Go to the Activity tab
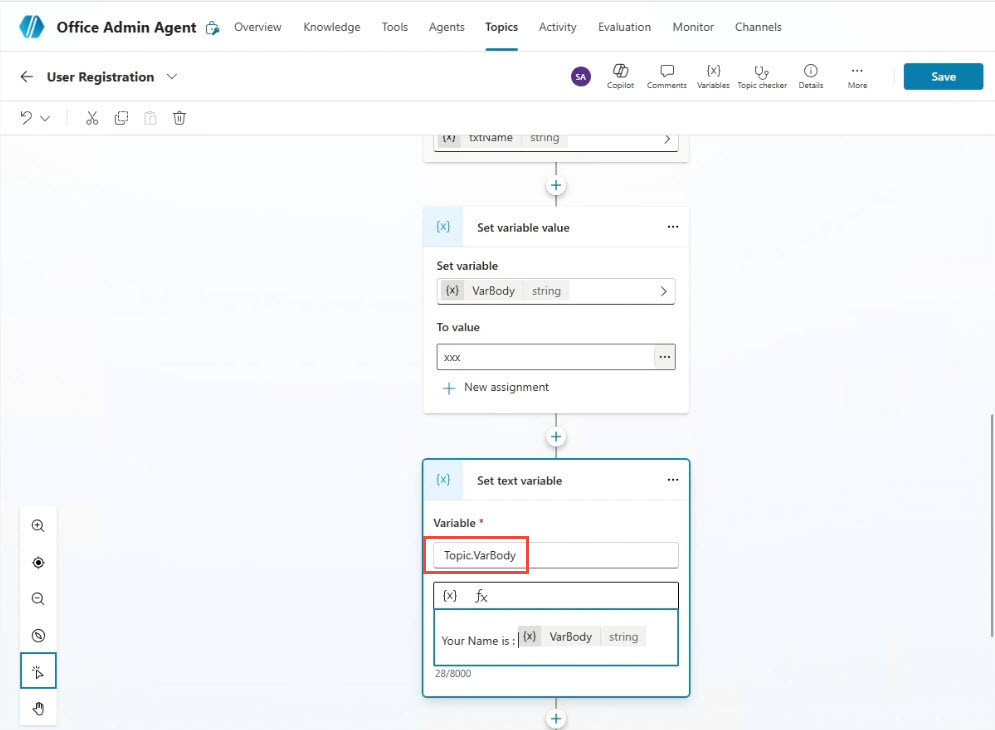 click(558, 27)
